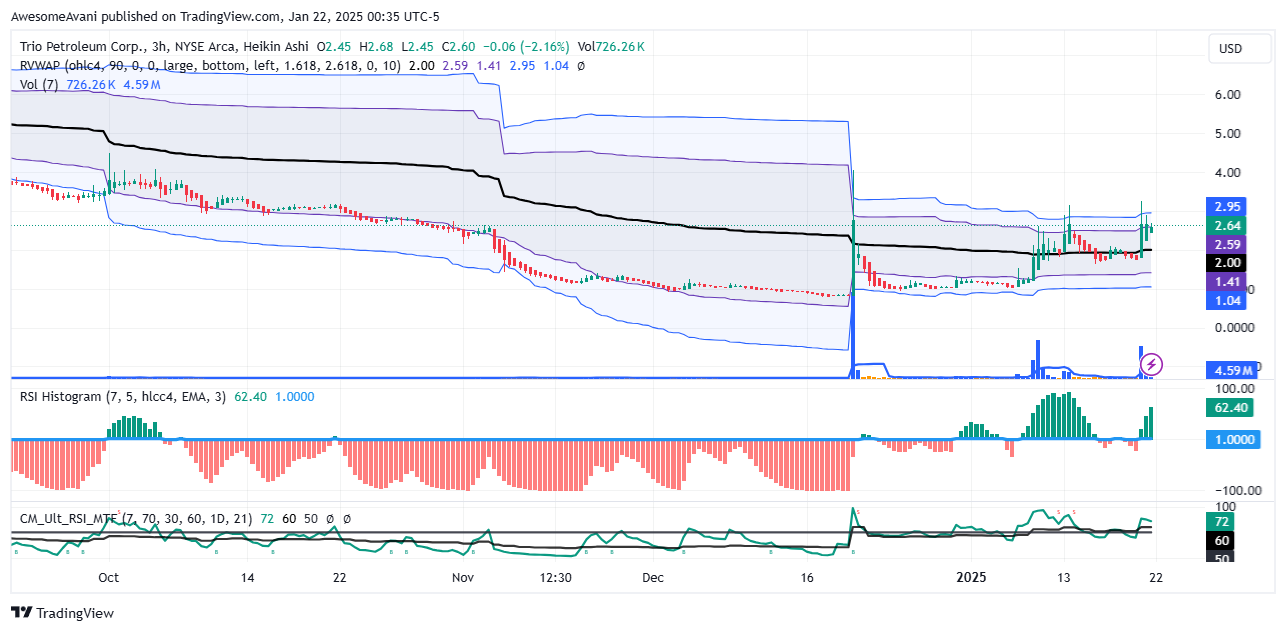Click the 5.00 price scale value
Viewport: 1286px width, 632px height.
click(1227, 133)
